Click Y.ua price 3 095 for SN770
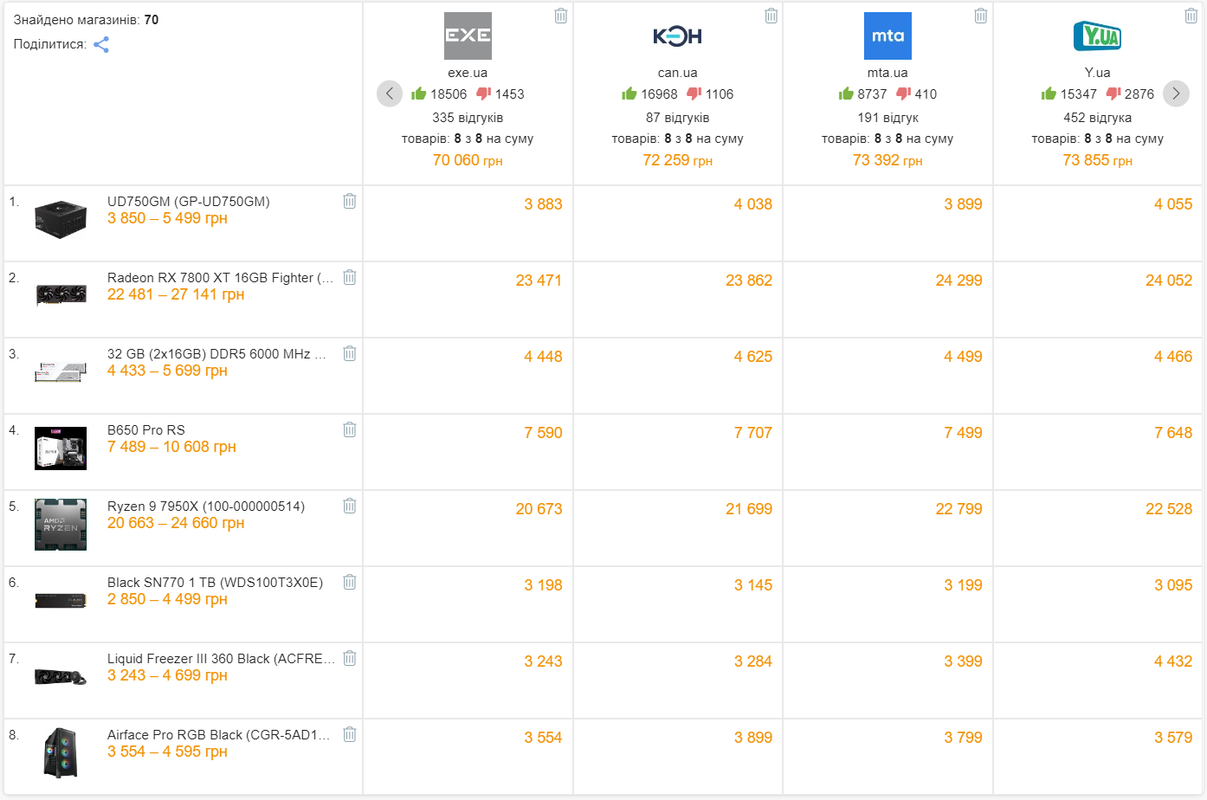The height and width of the screenshot is (800, 1207). 1173,585
